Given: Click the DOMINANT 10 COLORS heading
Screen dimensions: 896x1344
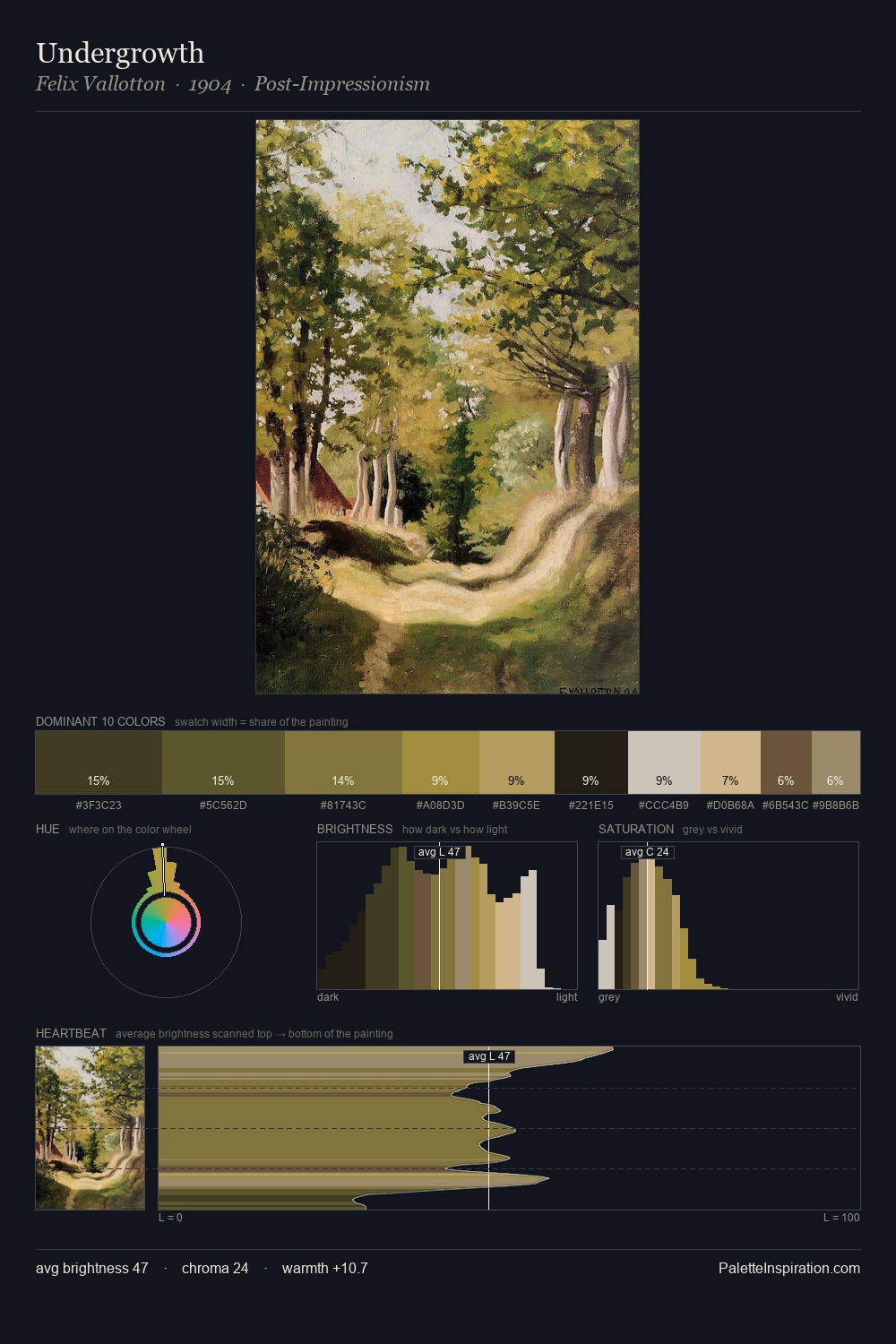Looking at the screenshot, I should point(100,721).
